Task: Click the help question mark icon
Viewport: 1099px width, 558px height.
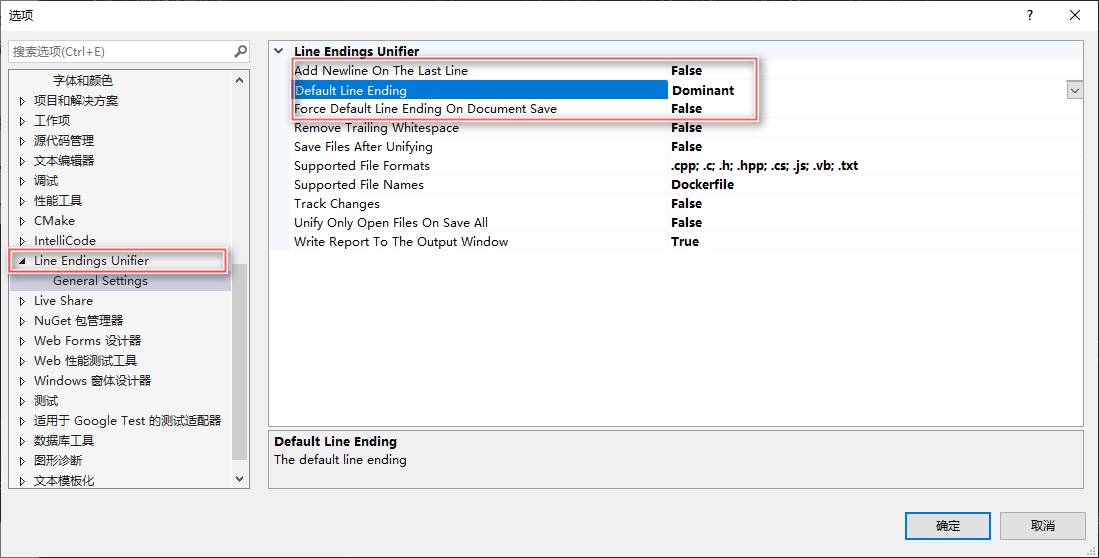Action: pyautogui.click(x=1030, y=15)
